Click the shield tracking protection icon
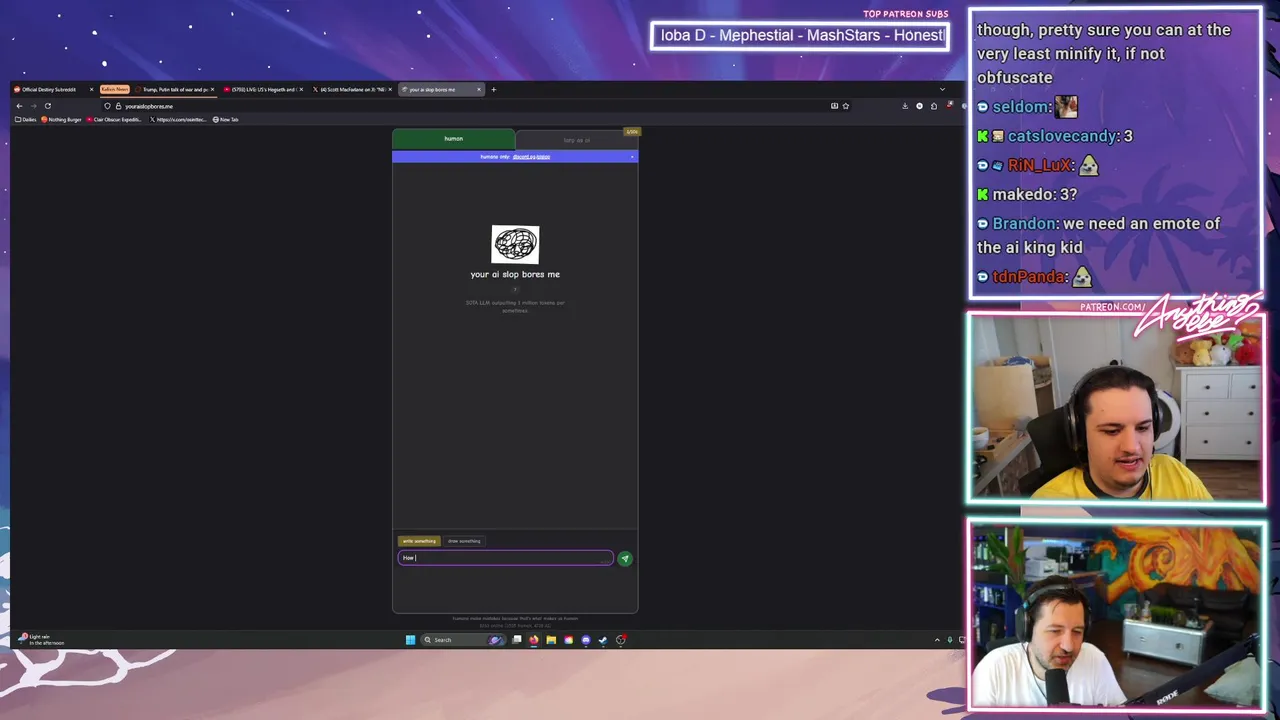This screenshot has width=1280, height=720. tap(107, 106)
